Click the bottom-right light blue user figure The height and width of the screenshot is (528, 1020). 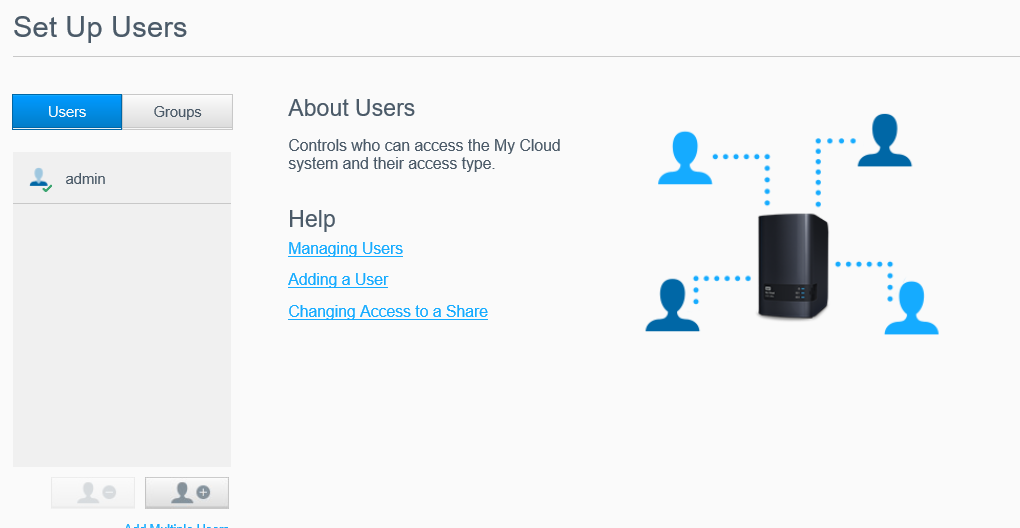(911, 308)
